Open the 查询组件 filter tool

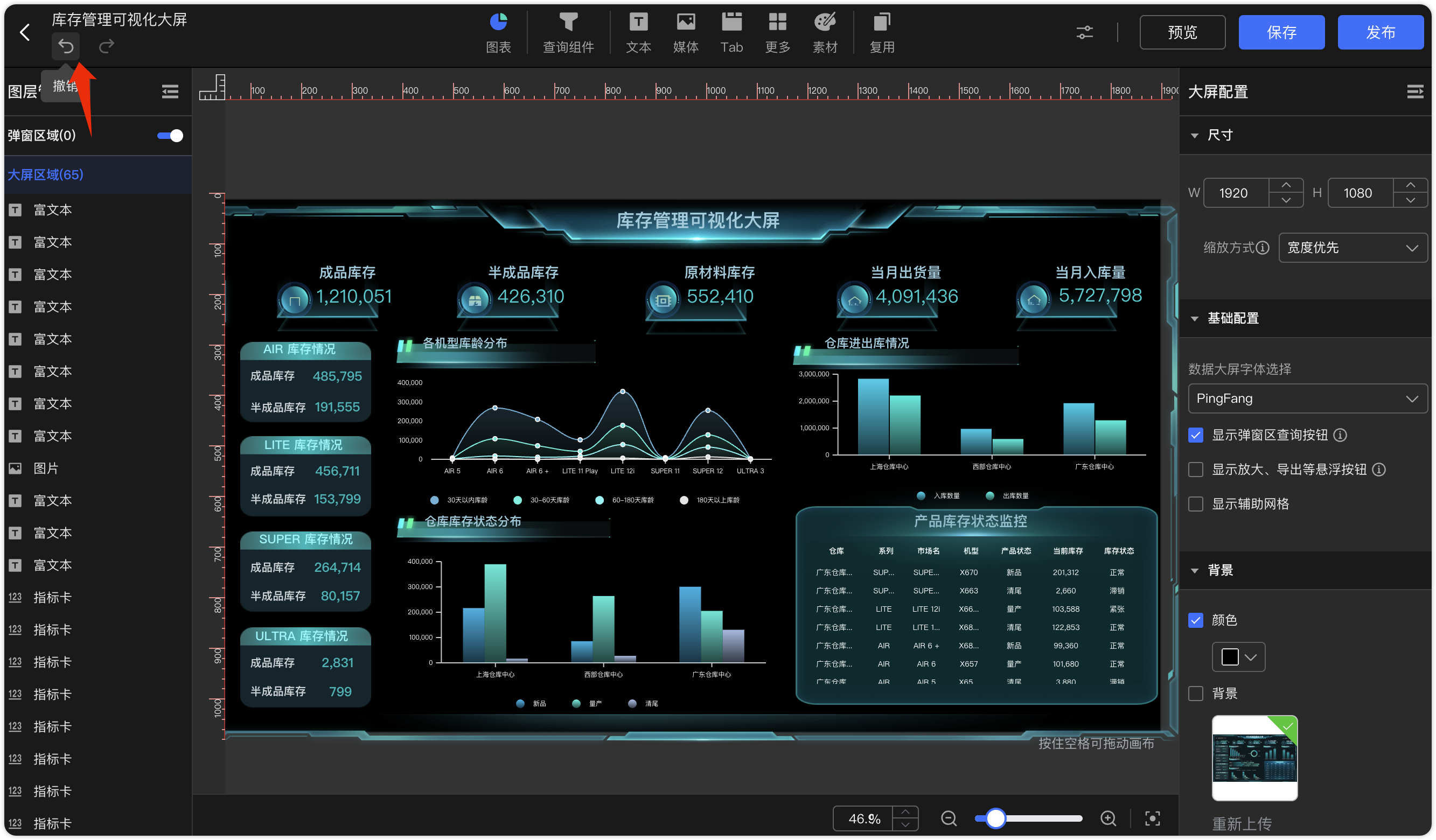coord(568,33)
